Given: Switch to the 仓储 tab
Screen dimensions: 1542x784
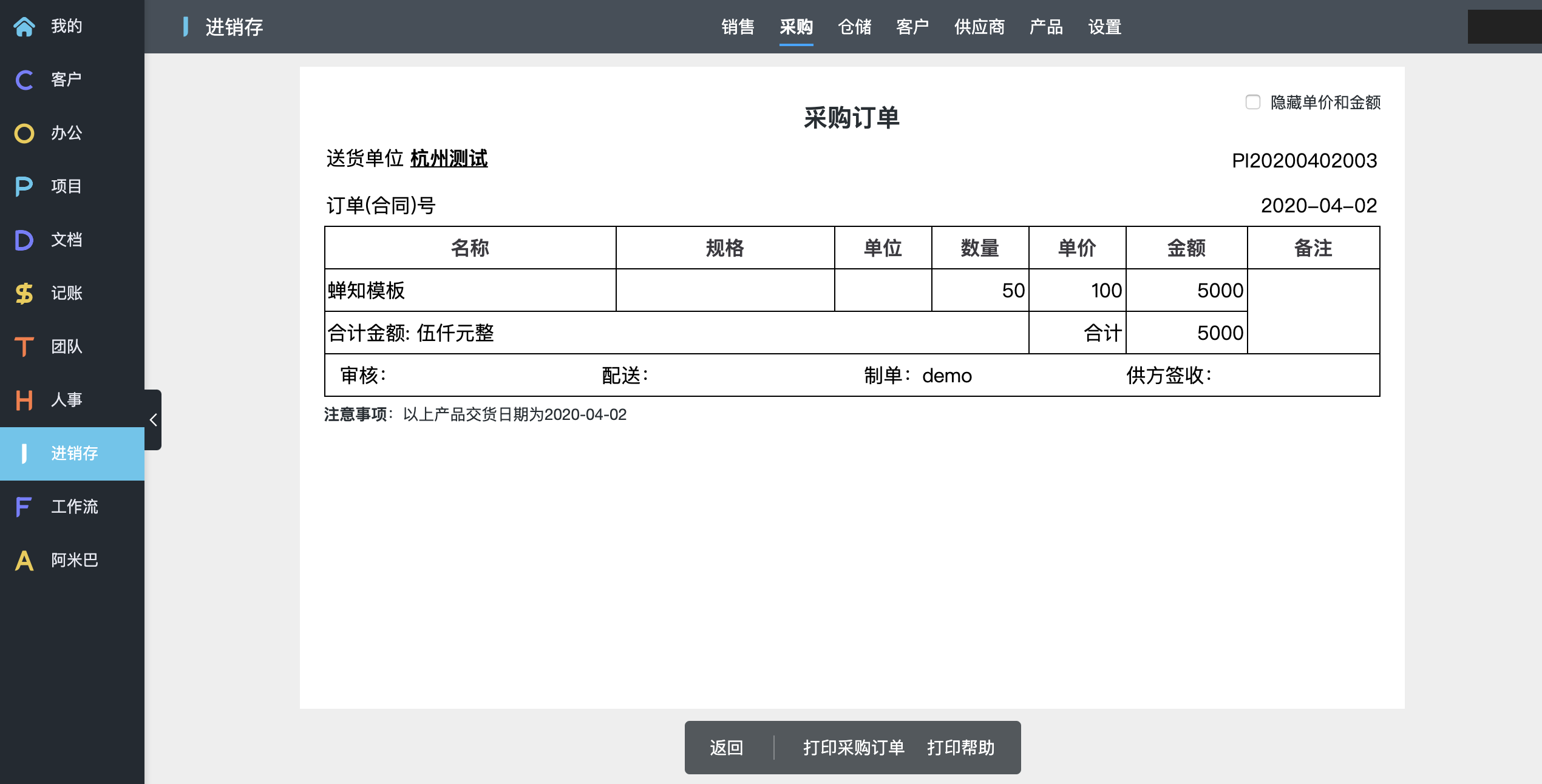Looking at the screenshot, I should pyautogui.click(x=854, y=27).
